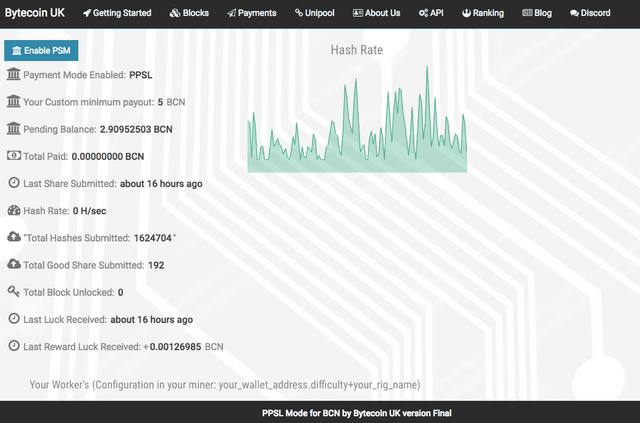Screen dimensions: 640x423
Task: Click the 5 BCN custom minimum payout value
Action: coord(171,102)
